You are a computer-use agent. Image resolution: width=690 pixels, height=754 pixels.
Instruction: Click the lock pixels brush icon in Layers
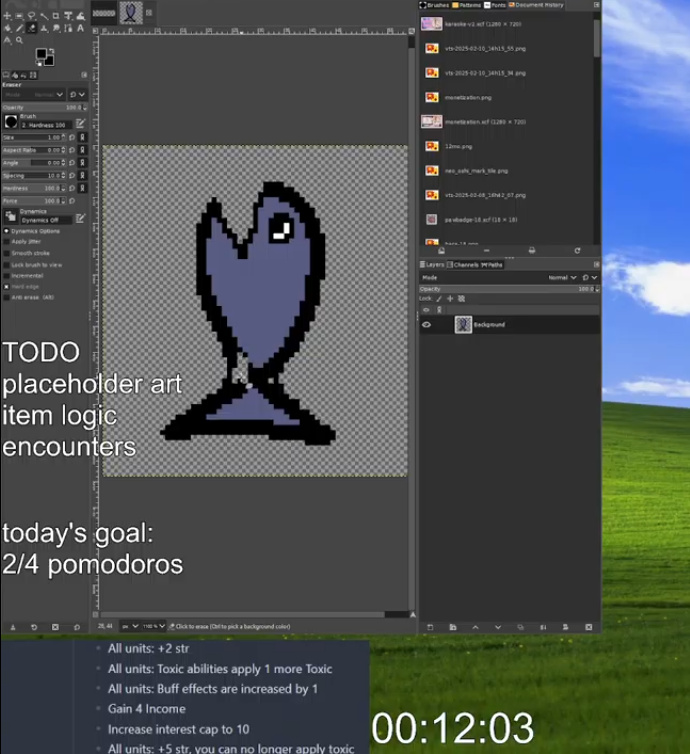(x=439, y=298)
